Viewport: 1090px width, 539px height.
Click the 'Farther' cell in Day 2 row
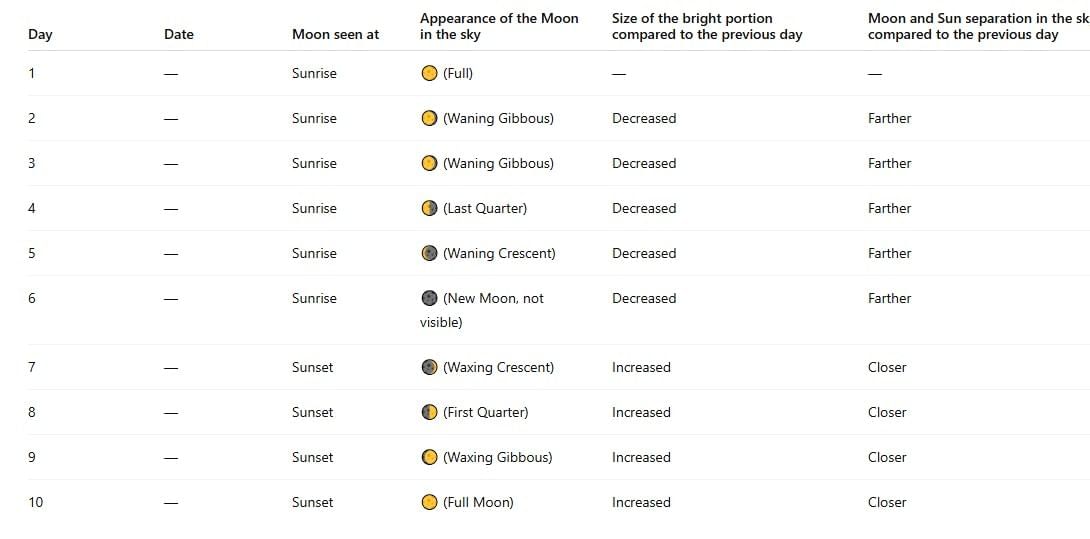889,118
